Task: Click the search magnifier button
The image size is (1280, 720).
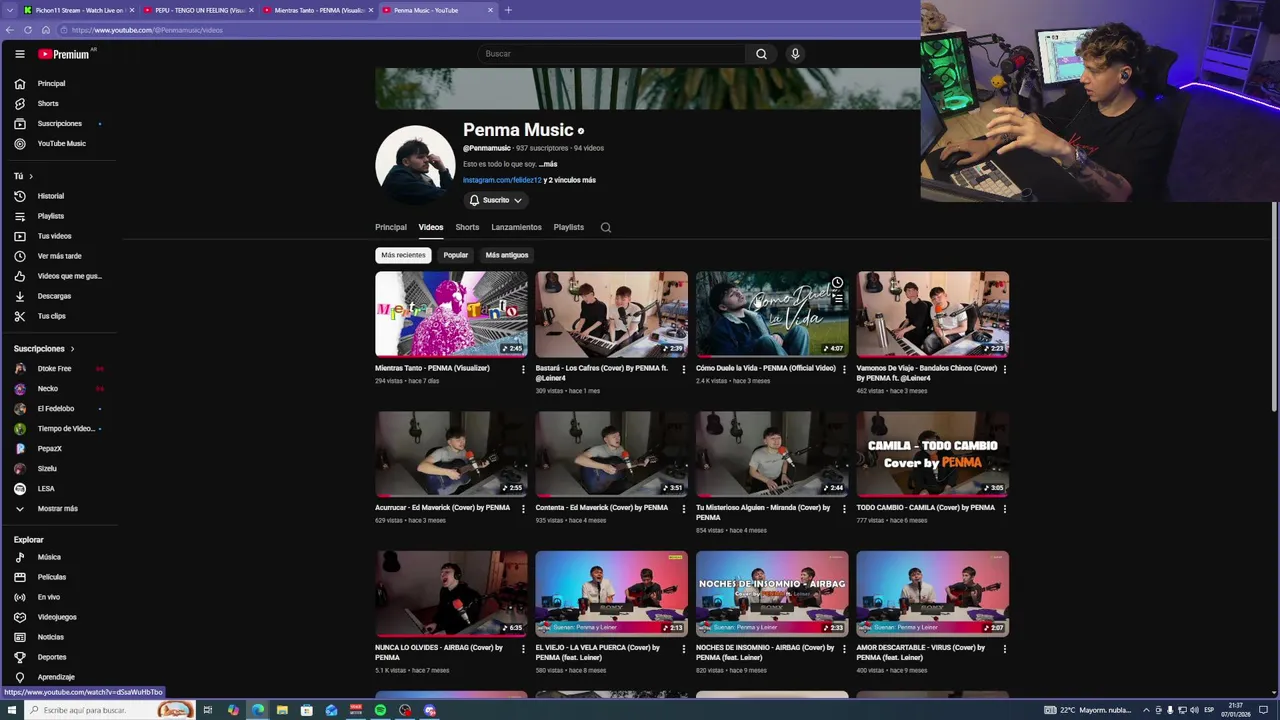Action: click(761, 54)
